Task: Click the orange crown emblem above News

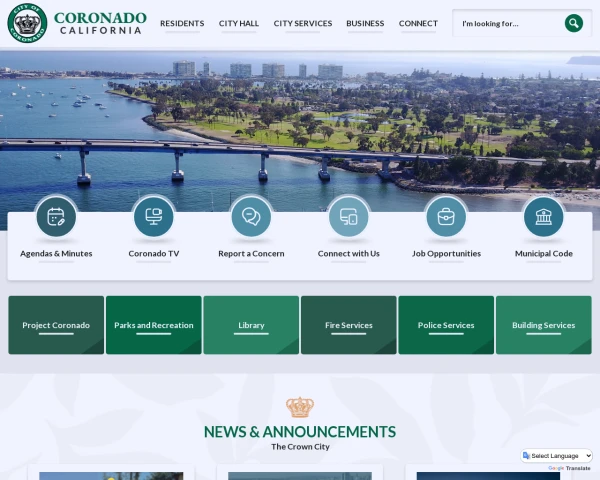Action: pos(300,407)
